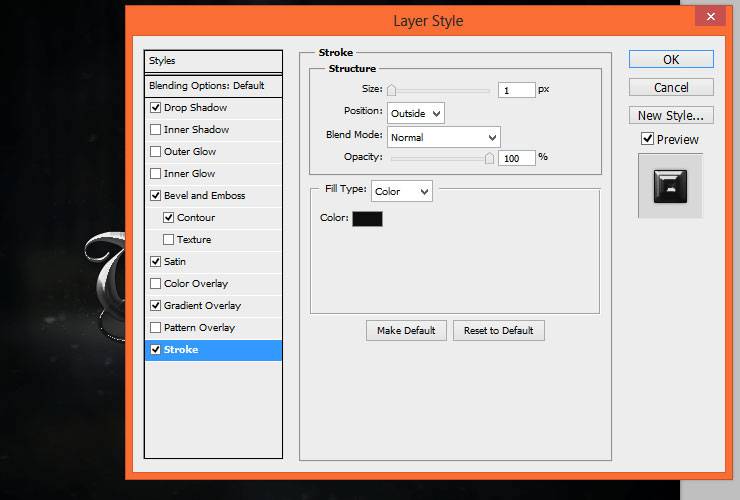Click the Opacity slider handle
The image size is (740, 500).
click(x=489, y=158)
